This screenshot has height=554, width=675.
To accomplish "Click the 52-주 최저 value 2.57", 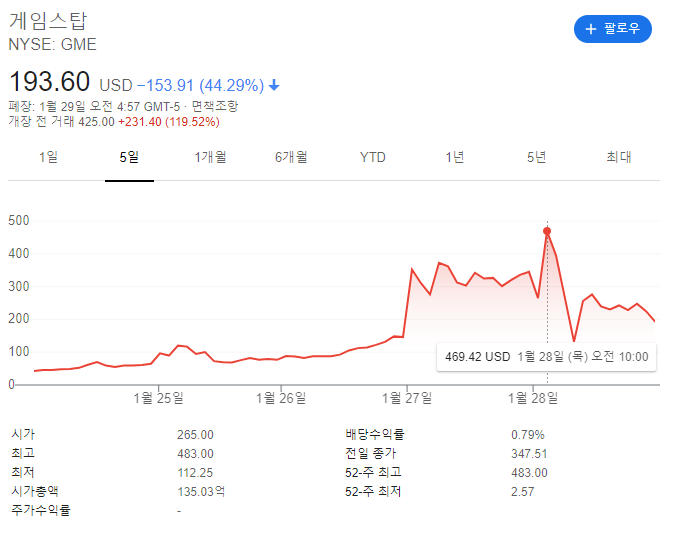I will [x=523, y=492].
